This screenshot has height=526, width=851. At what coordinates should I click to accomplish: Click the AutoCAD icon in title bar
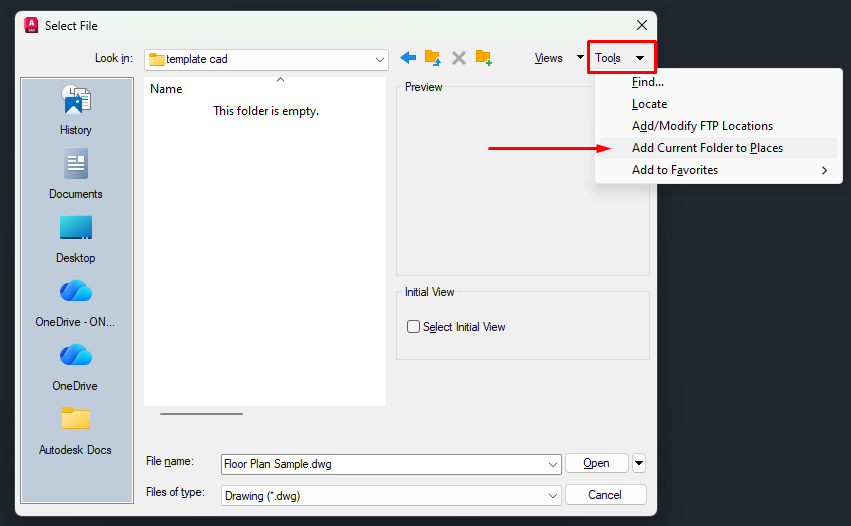pos(31,25)
